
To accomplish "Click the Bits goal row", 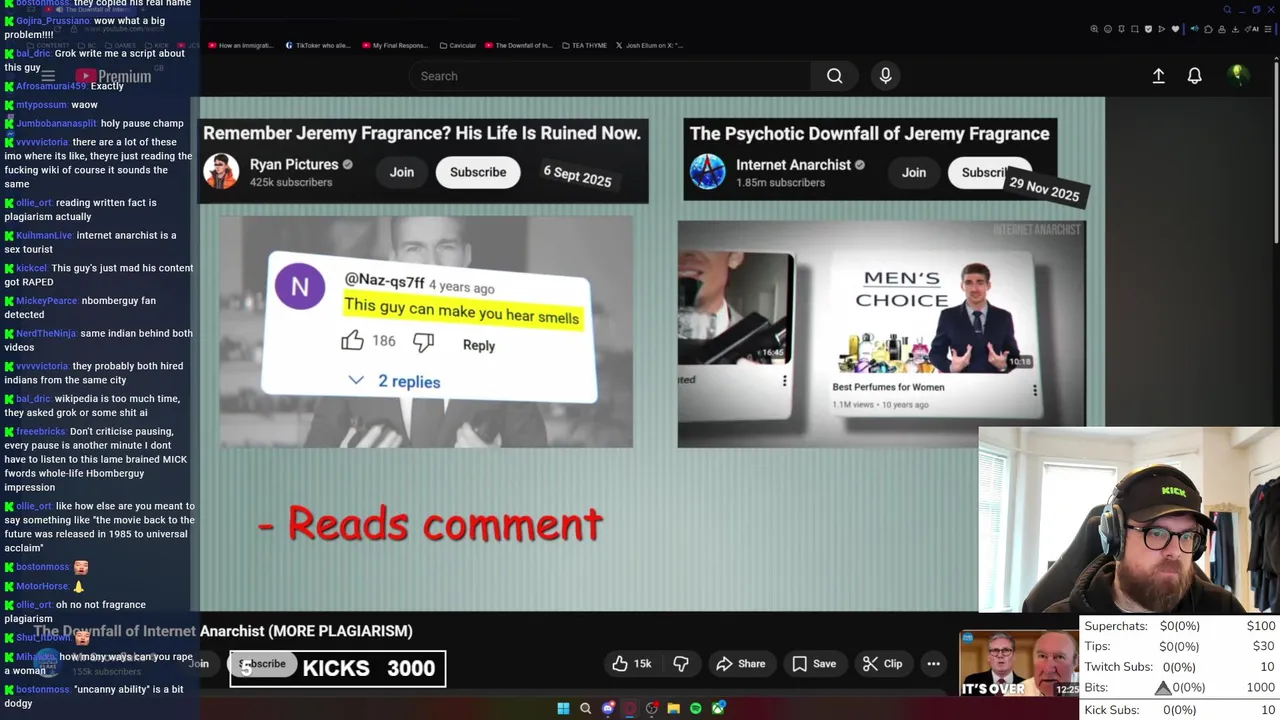I will pyautogui.click(x=1180, y=688).
